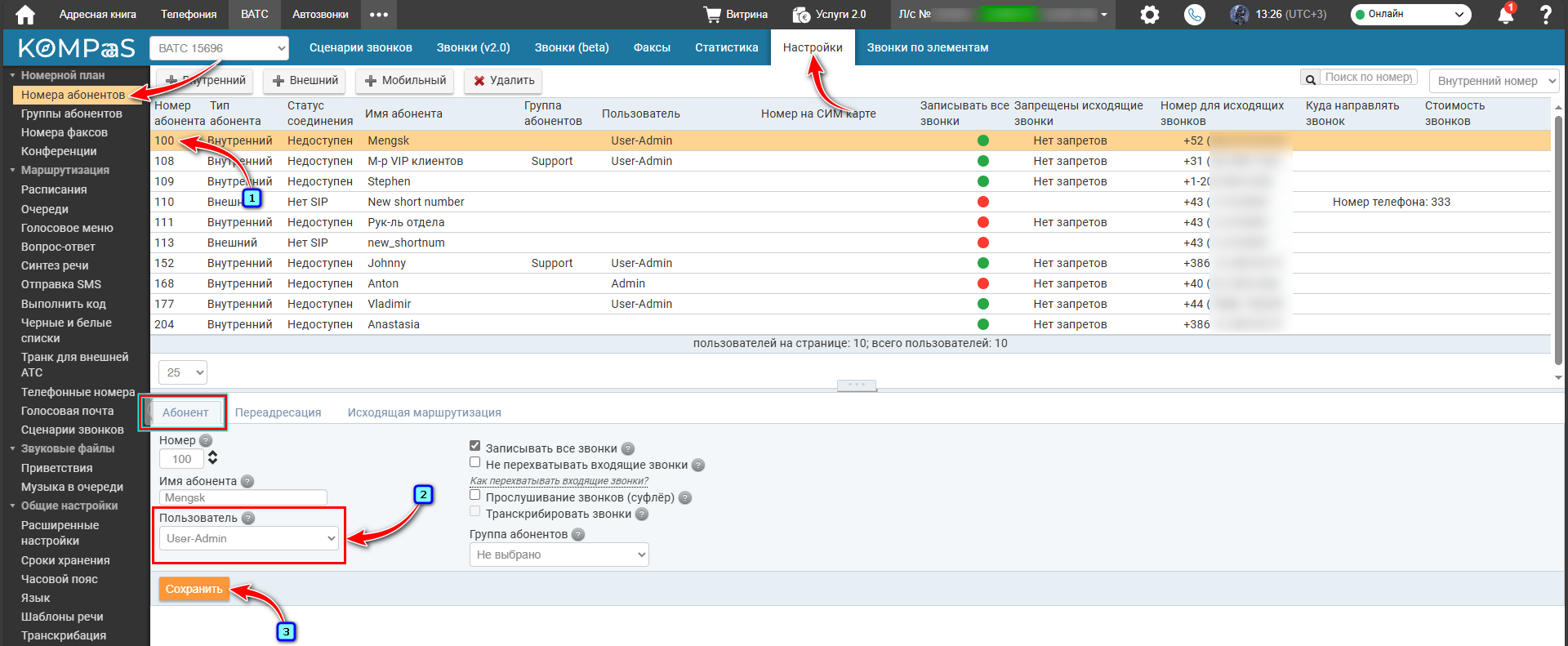
Task: Switch to the Статистика tab
Action: click(727, 47)
